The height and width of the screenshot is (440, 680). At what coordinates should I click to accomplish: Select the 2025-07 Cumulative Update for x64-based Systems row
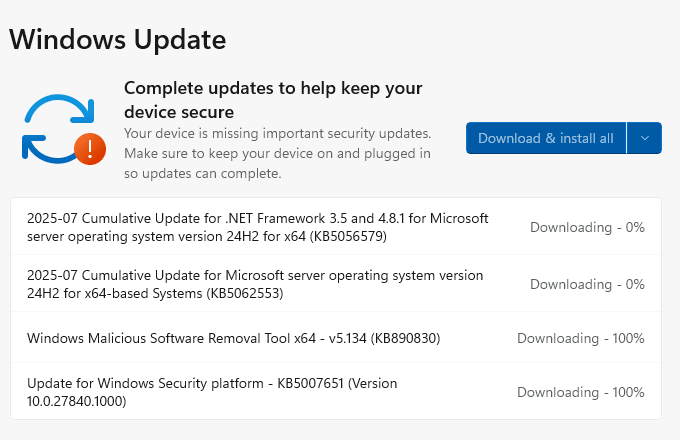255,284
